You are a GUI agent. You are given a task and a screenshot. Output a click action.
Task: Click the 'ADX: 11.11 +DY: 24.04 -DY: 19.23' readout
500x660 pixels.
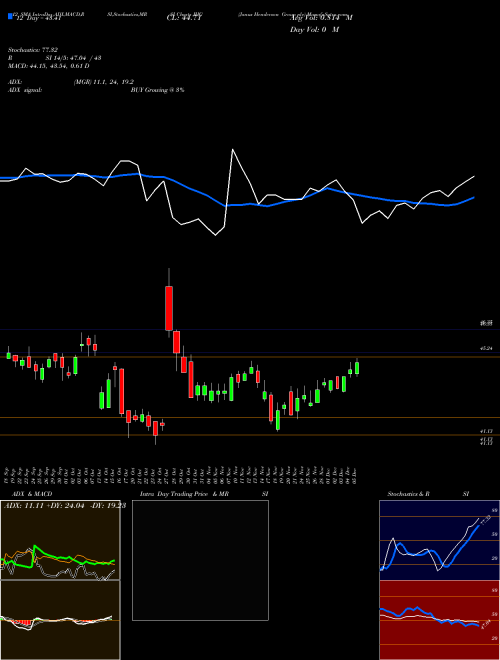pos(65,506)
